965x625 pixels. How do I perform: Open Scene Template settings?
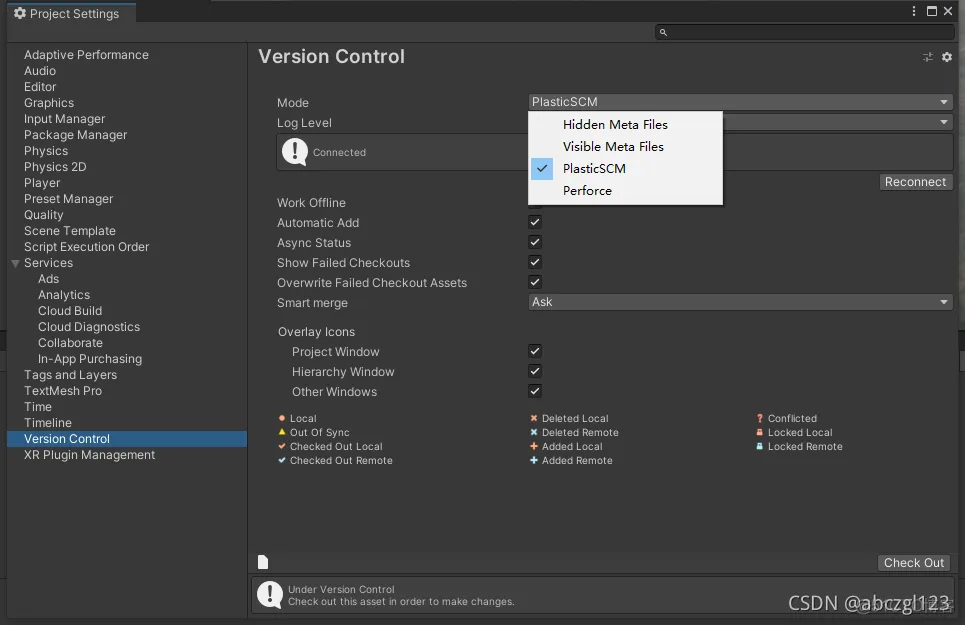tap(70, 231)
